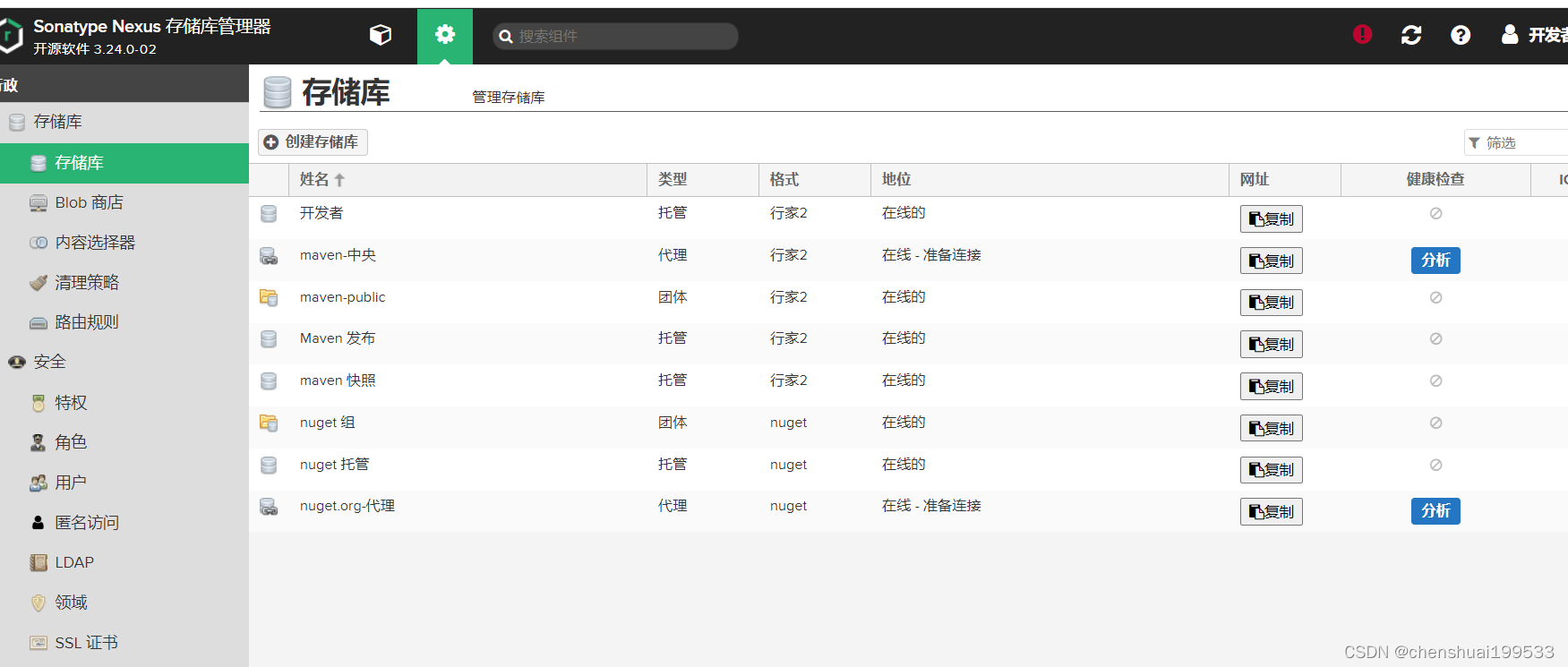The width and height of the screenshot is (1568, 667).
Task: Open the browse cube icon in header
Action: pyautogui.click(x=381, y=35)
